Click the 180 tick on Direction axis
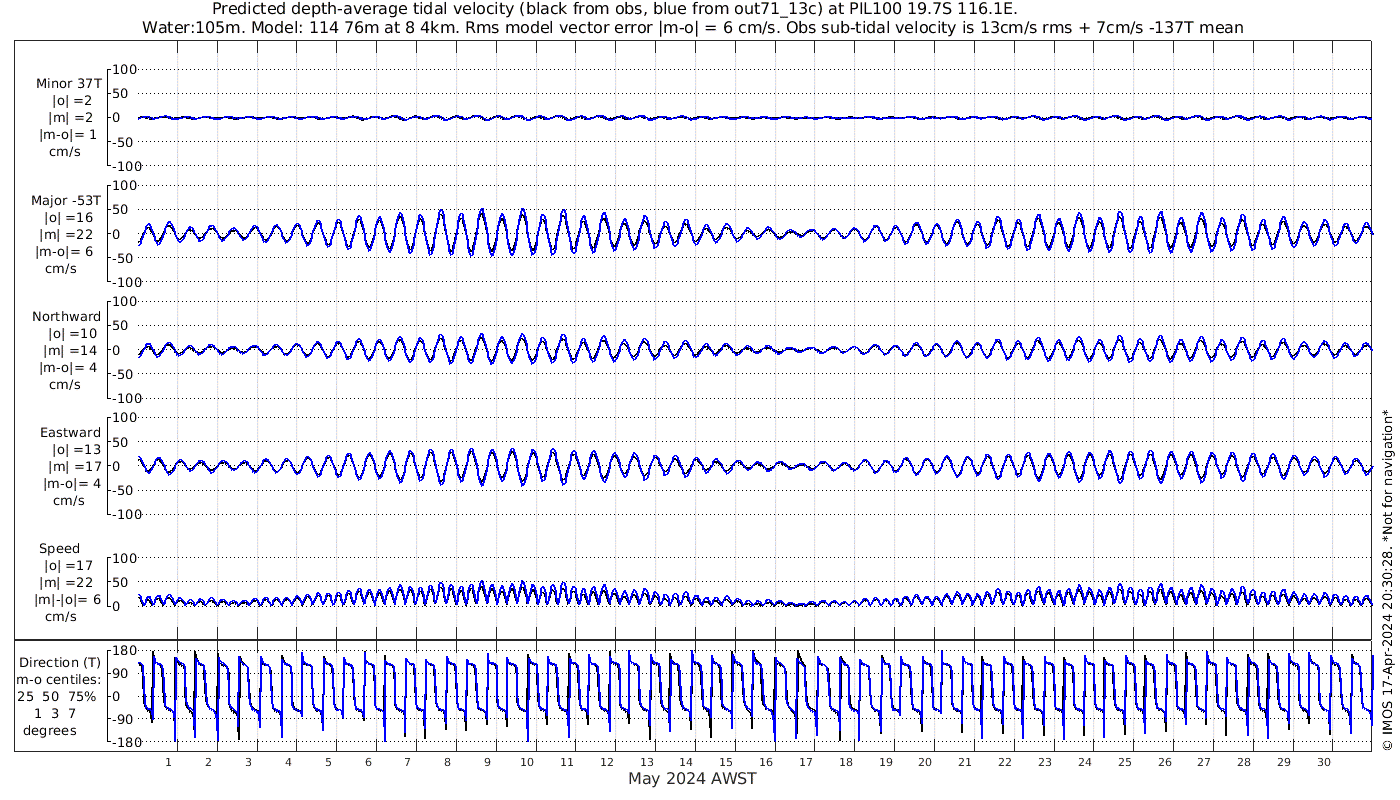The width and height of the screenshot is (1400, 800). point(123,651)
